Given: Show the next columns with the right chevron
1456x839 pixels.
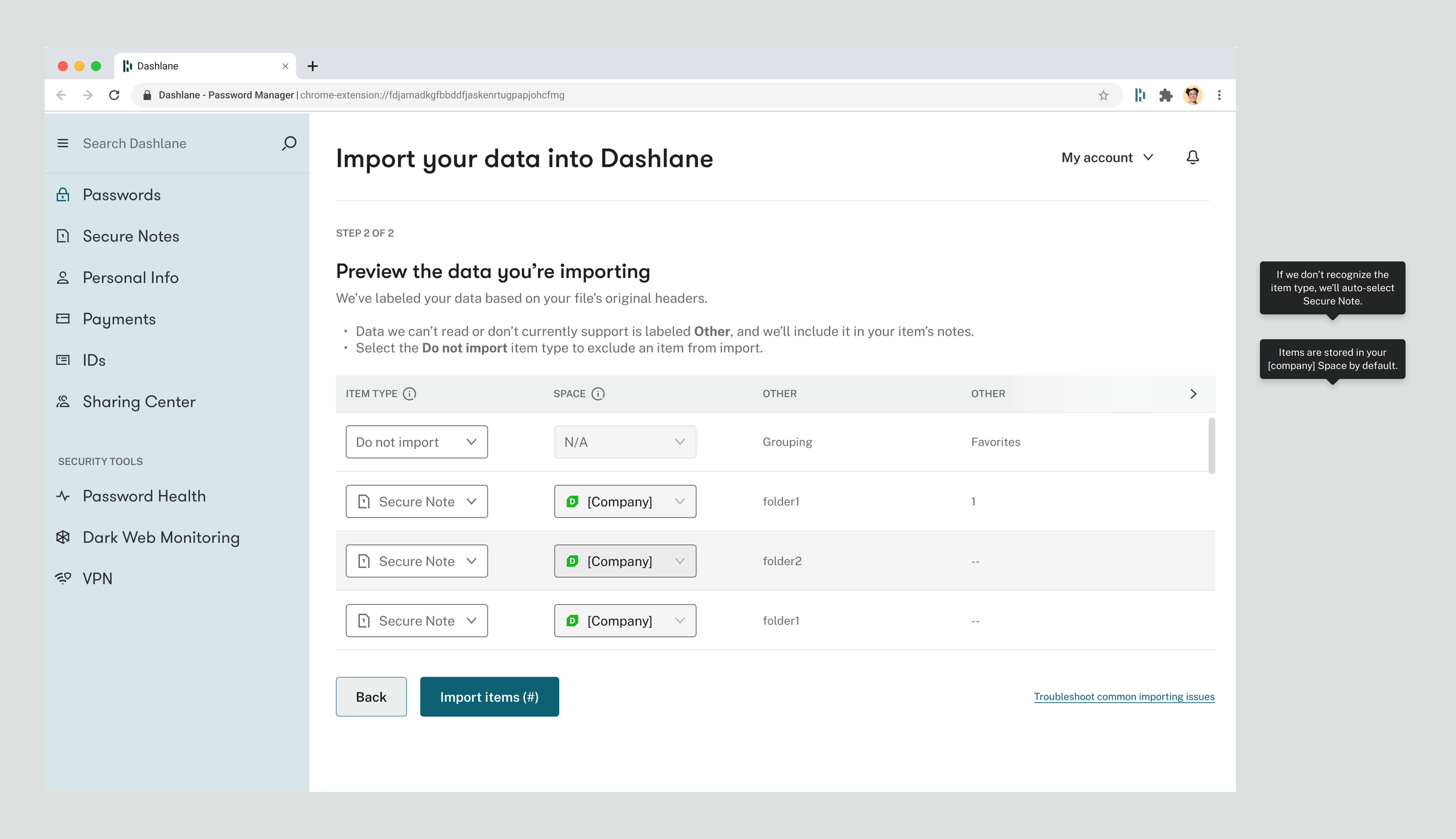Looking at the screenshot, I should click(x=1193, y=394).
